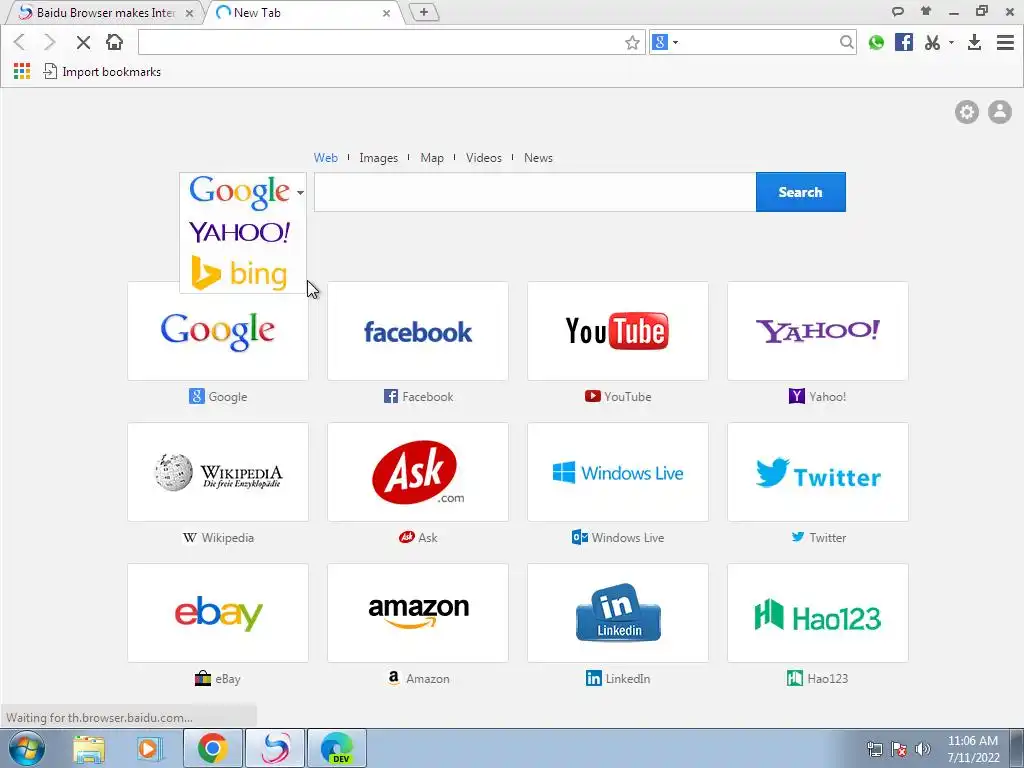Open the facebook speed dial tile

(x=418, y=331)
